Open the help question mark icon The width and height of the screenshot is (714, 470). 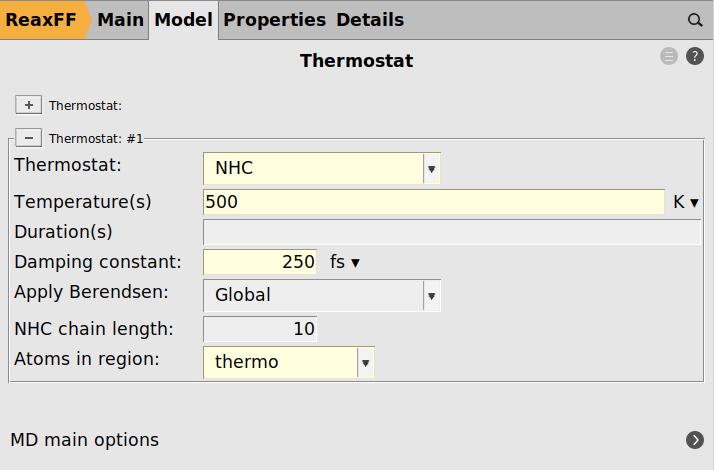[695, 56]
